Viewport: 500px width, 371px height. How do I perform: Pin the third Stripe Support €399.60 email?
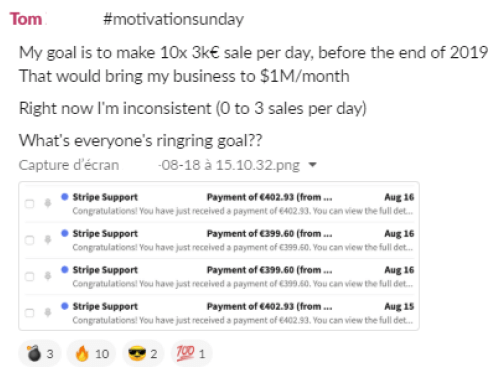48,276
